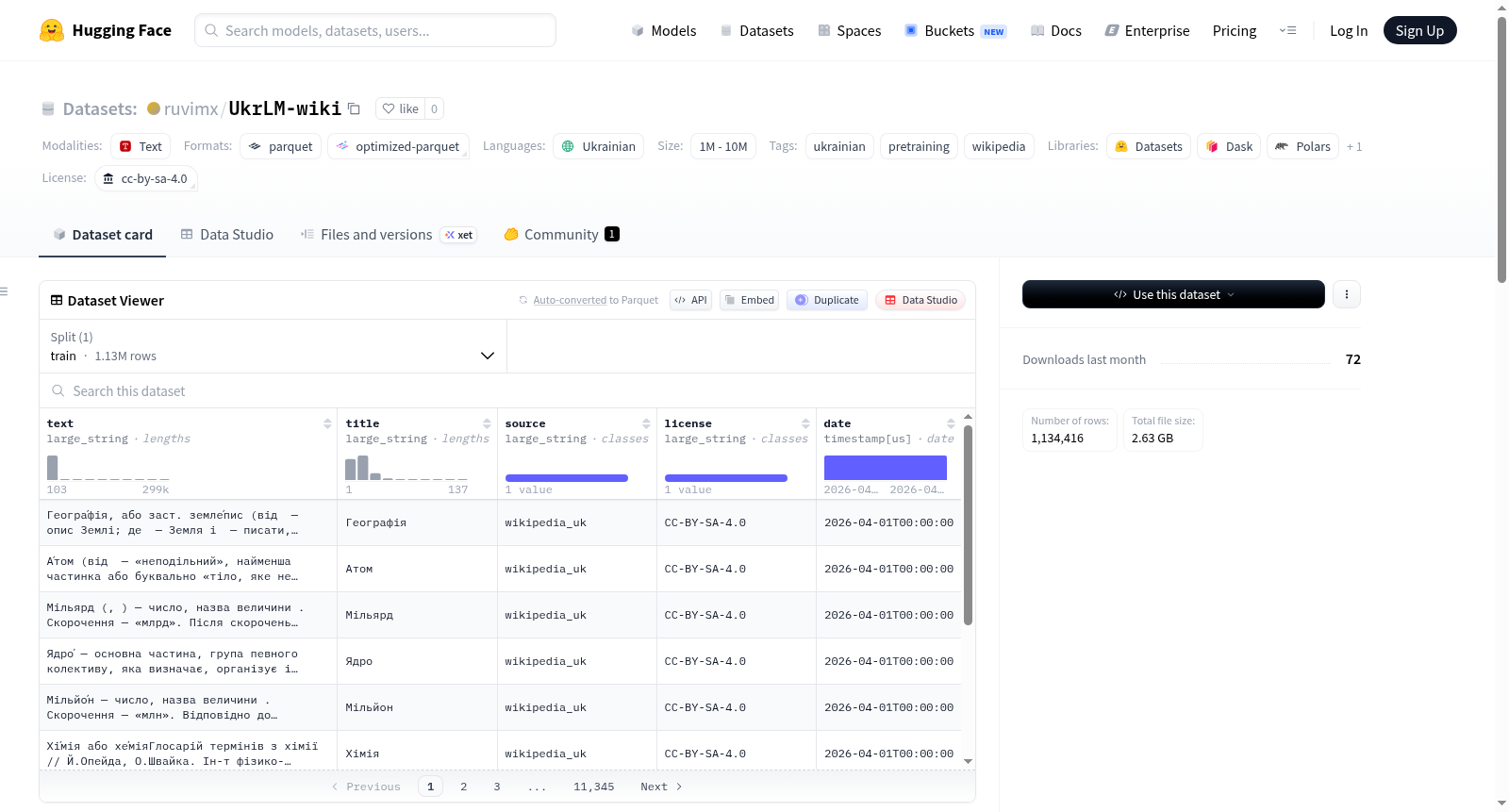Open the more options kebab menu
Viewport: 1509px width, 812px height.
coord(1346,294)
